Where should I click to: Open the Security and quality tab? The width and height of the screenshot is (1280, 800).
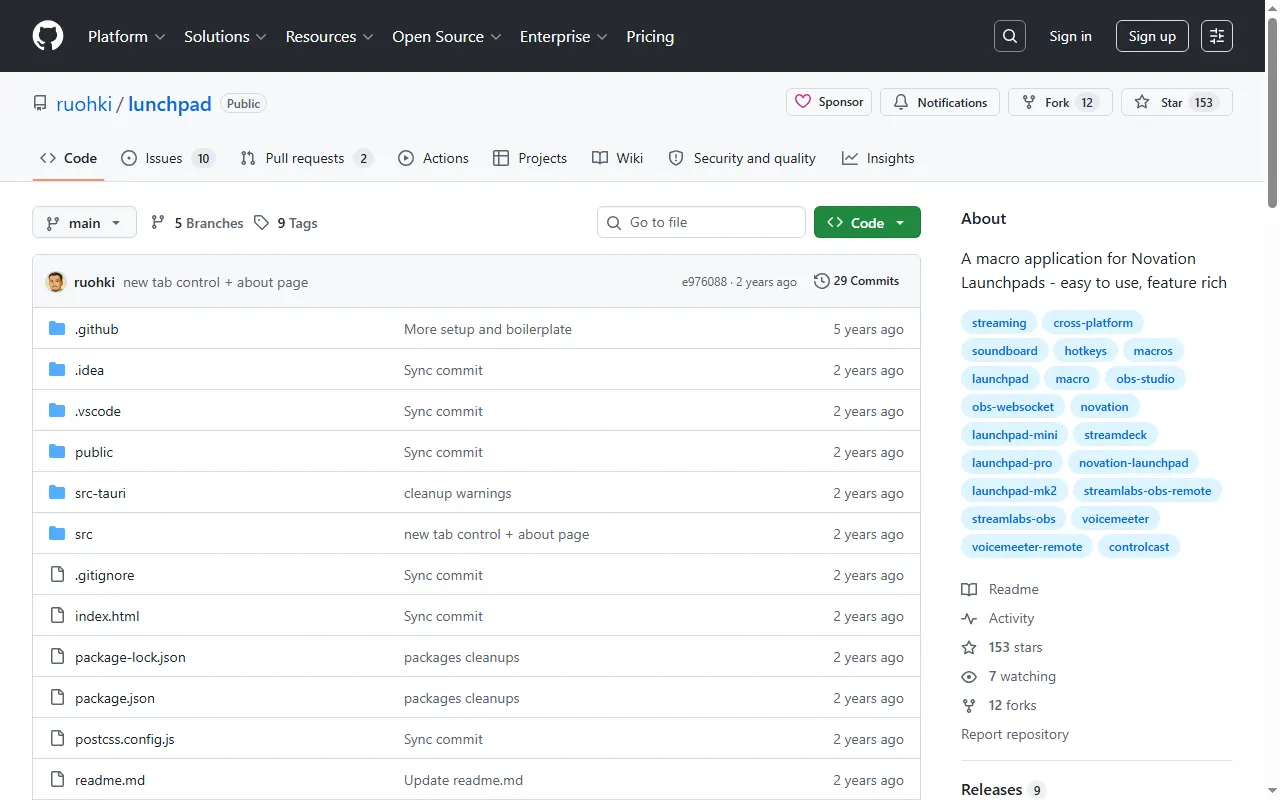(x=742, y=158)
